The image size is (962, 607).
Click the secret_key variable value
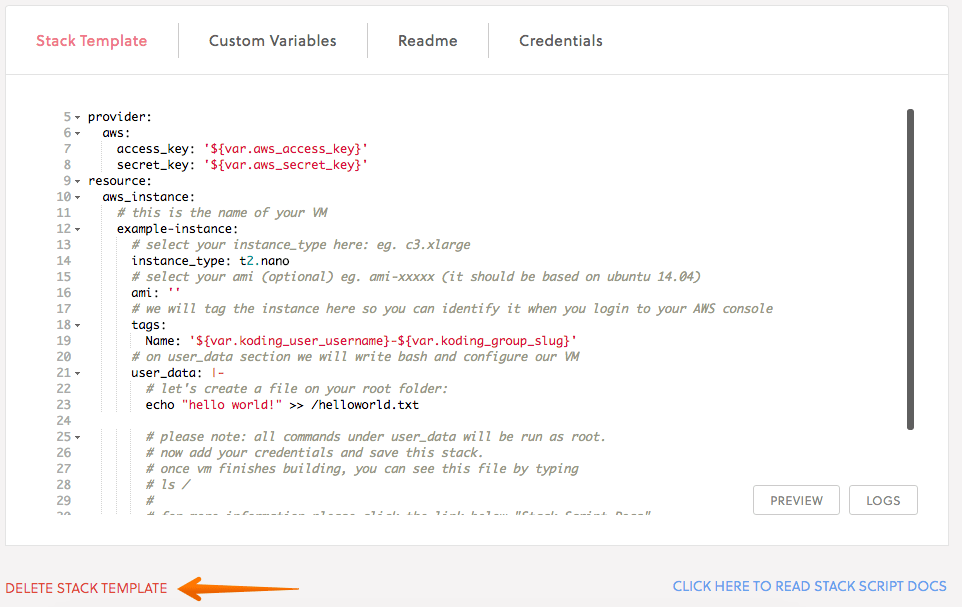coord(285,164)
